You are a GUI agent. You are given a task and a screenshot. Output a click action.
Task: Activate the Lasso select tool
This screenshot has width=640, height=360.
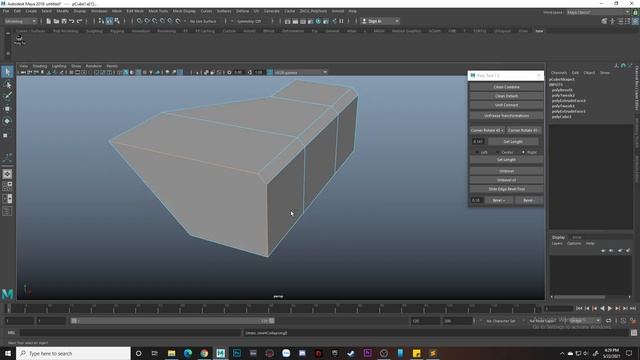tap(7, 85)
